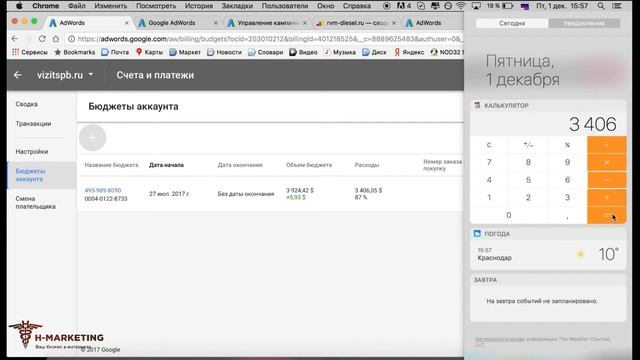
Task: Open the Яндекс bookmark
Action: pos(409,52)
